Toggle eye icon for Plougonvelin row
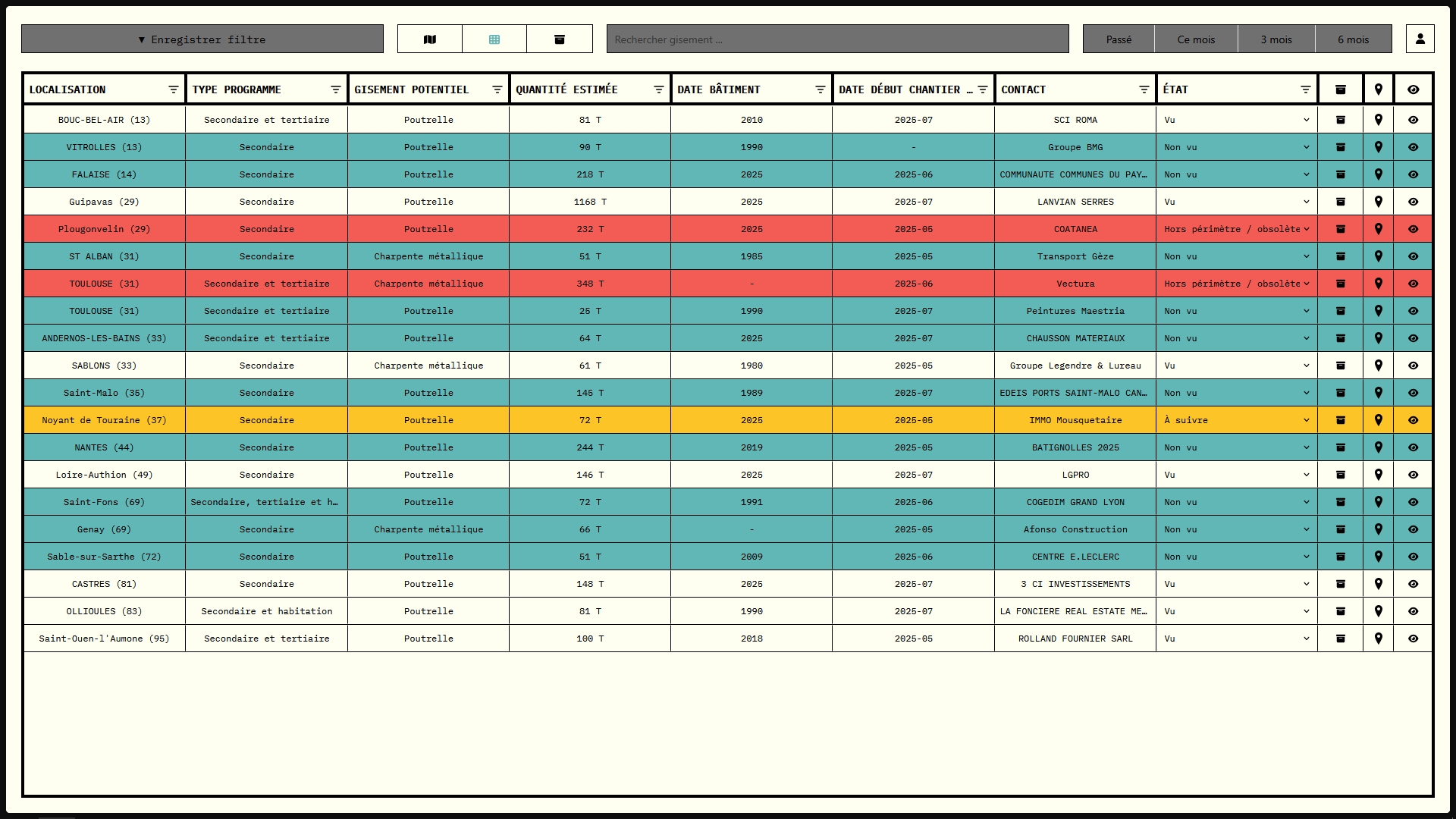 1413,229
